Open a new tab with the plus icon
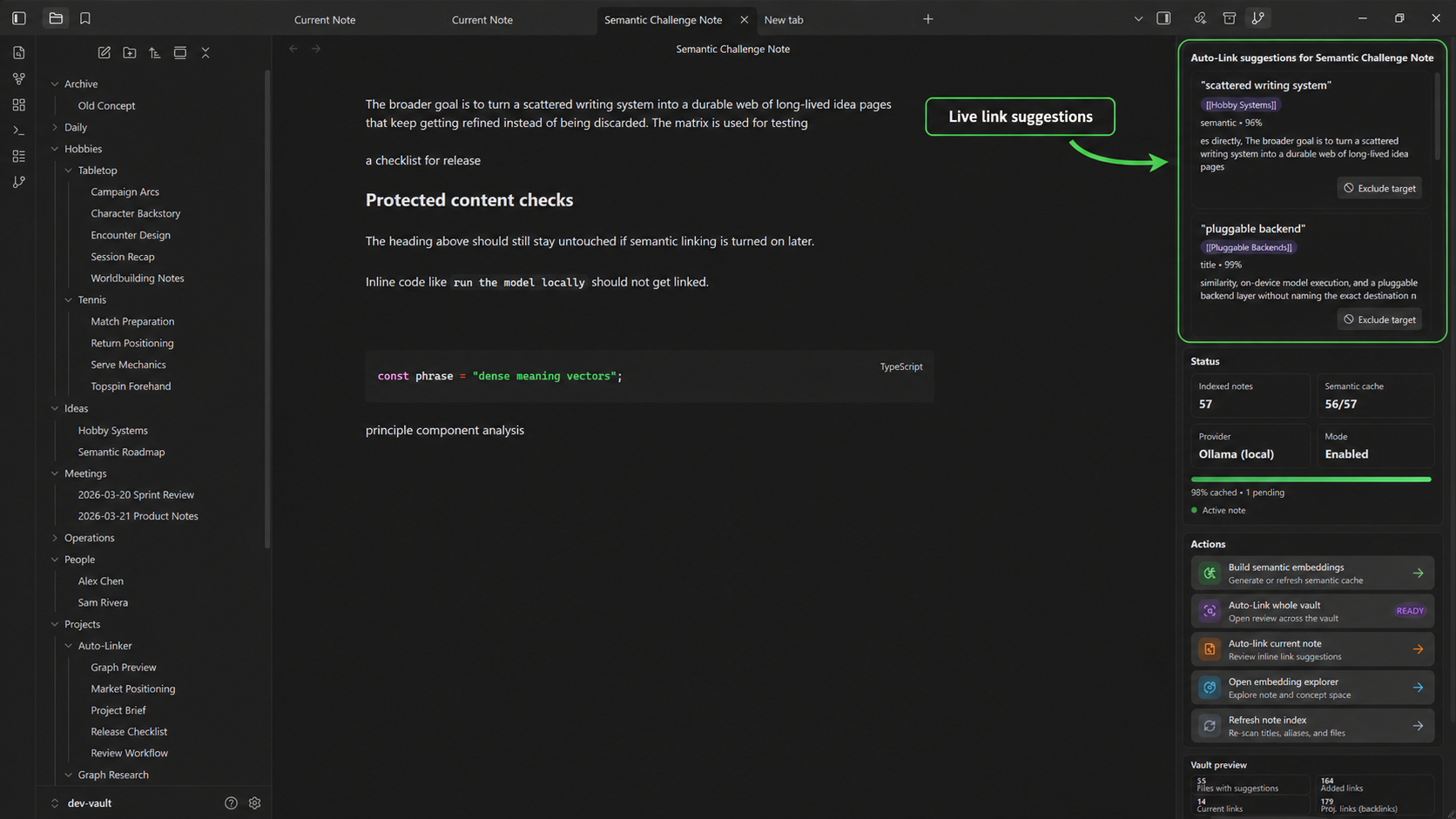The height and width of the screenshot is (819, 1456). (928, 19)
